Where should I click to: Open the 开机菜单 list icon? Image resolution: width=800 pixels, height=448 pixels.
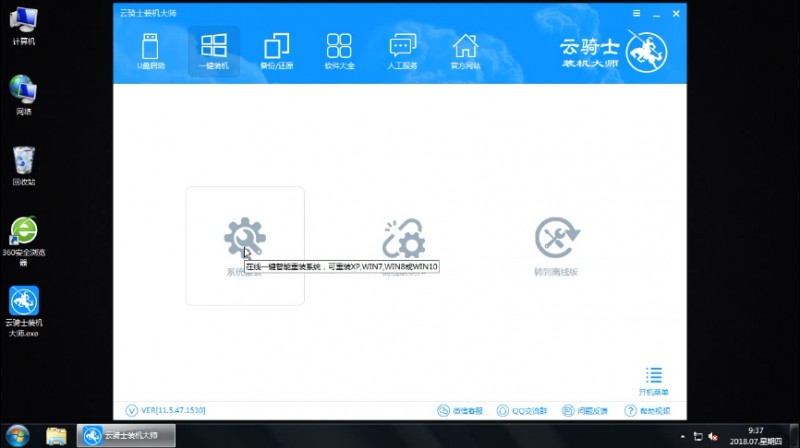(654, 375)
